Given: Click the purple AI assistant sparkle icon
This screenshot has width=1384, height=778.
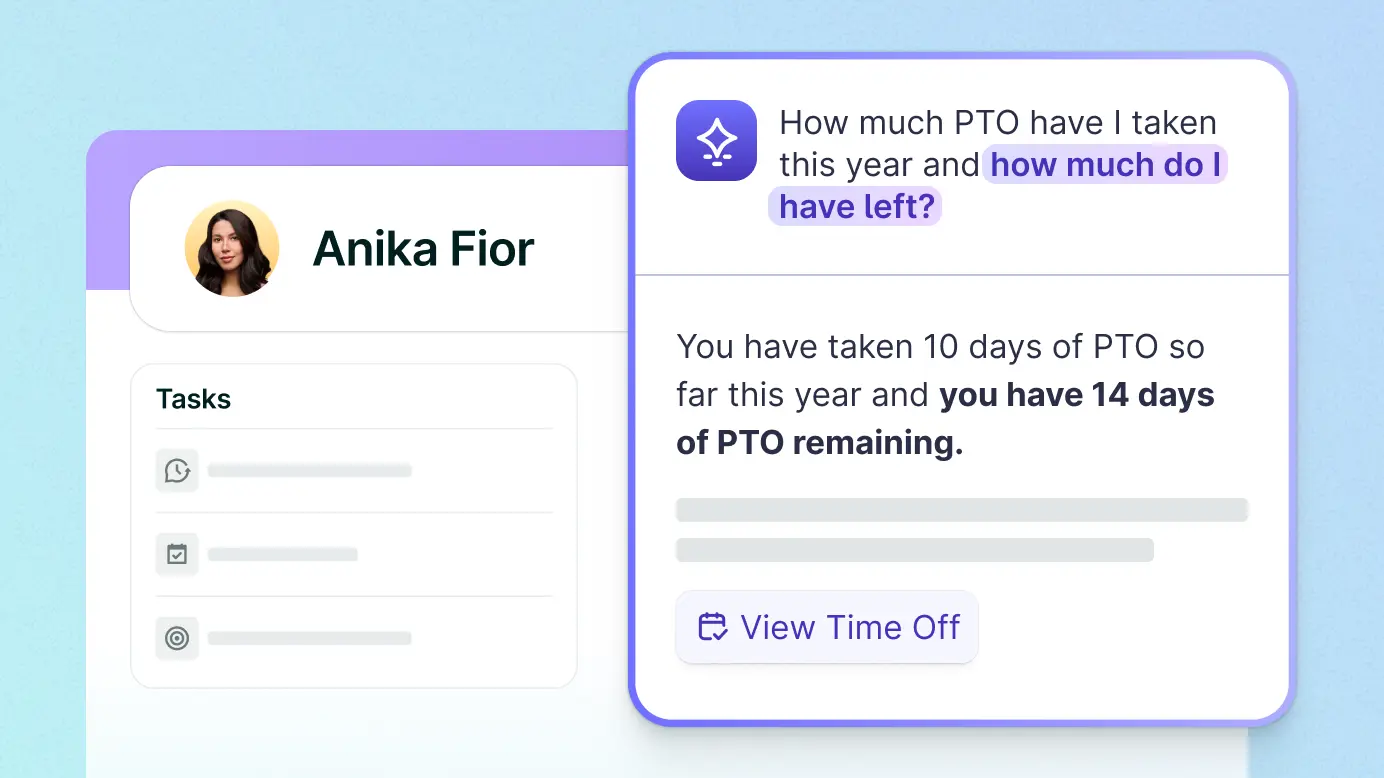Looking at the screenshot, I should pos(716,141).
